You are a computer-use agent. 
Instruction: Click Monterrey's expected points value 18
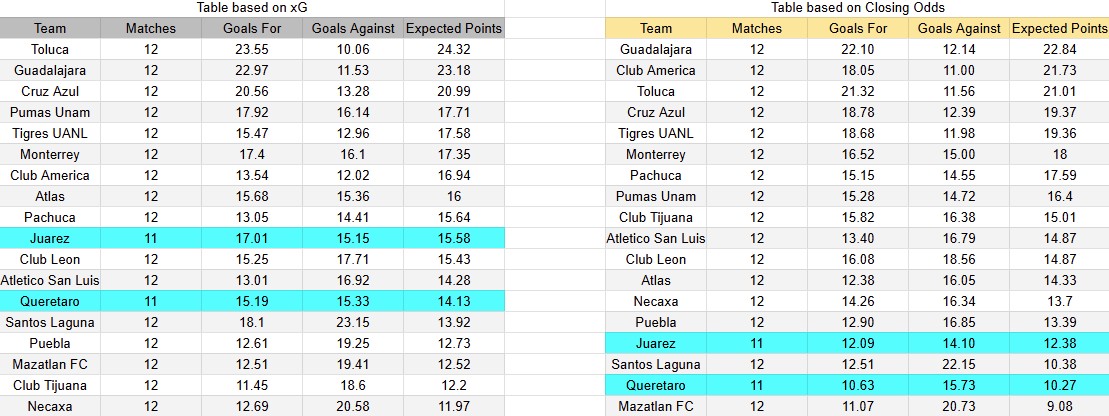pos(1059,154)
